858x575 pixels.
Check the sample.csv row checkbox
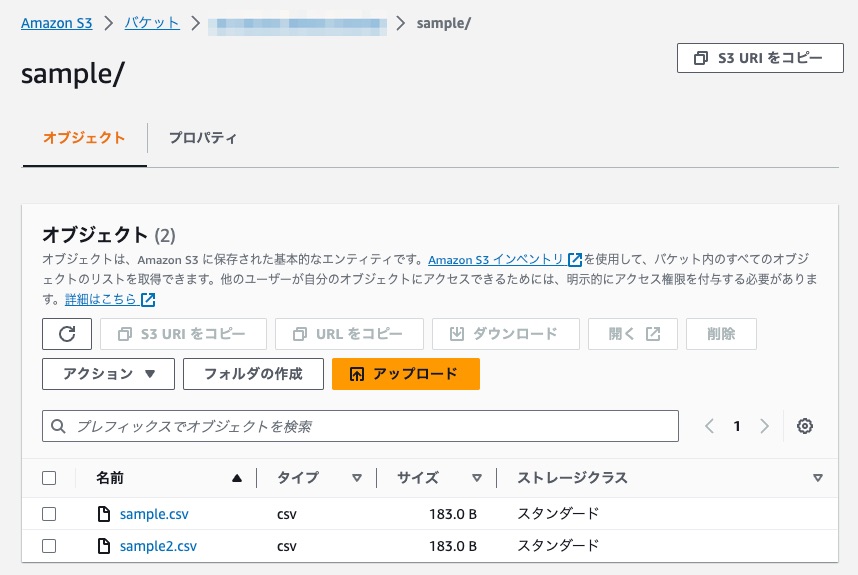(49, 514)
